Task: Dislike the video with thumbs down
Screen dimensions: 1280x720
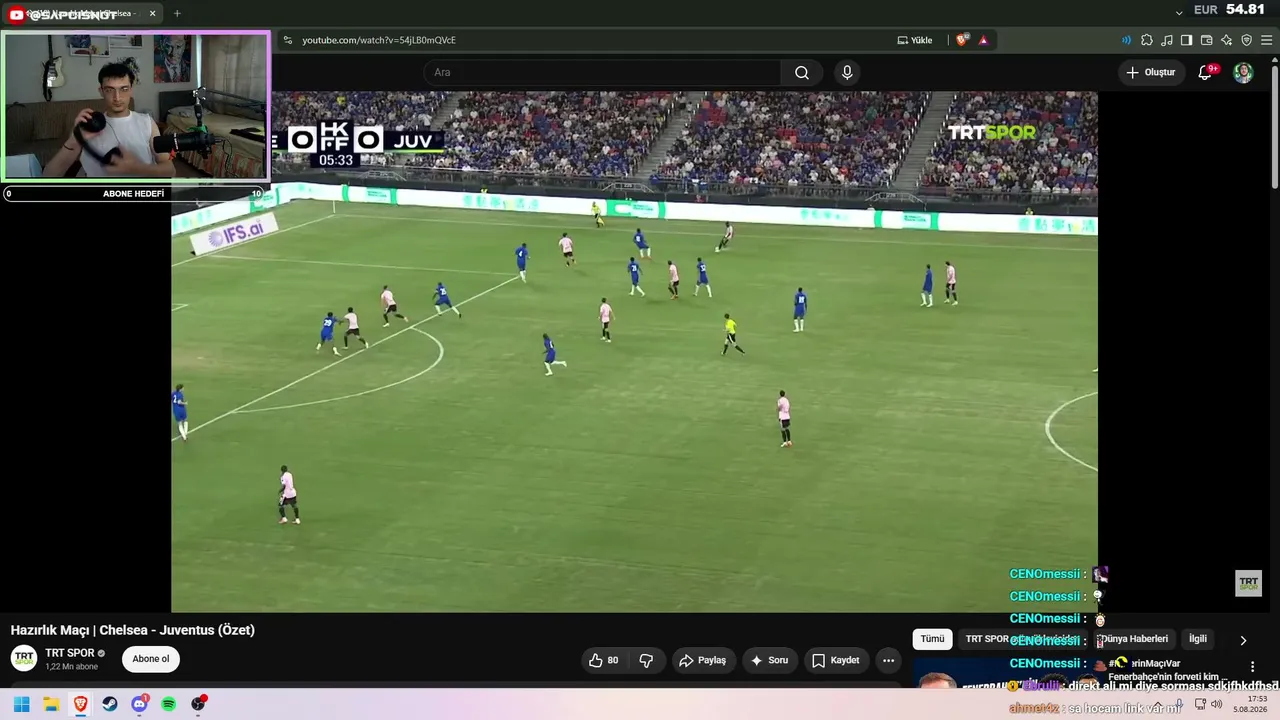Action: click(x=646, y=660)
